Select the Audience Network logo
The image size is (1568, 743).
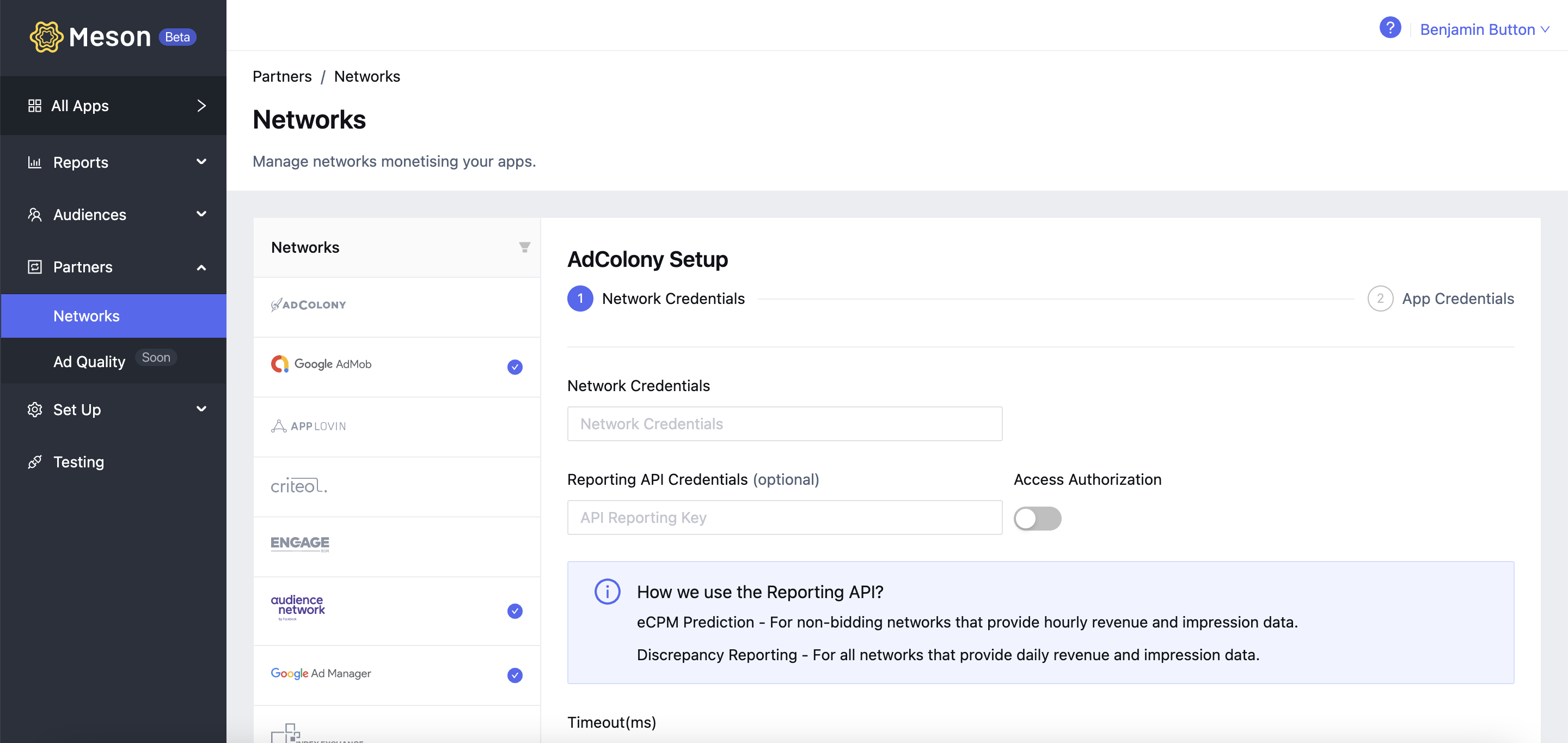click(298, 607)
